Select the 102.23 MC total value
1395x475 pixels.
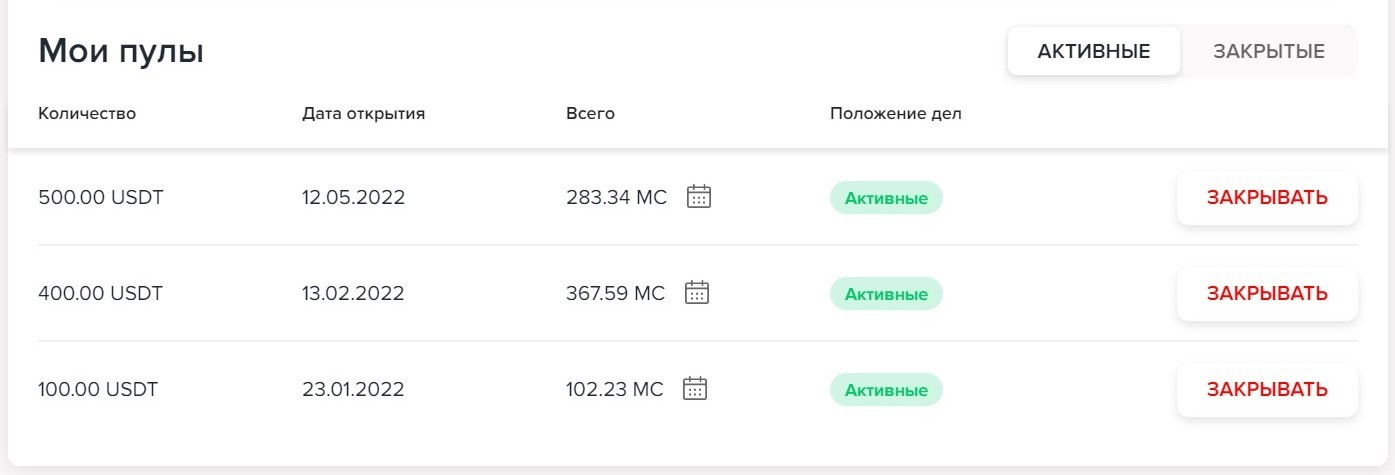614,389
